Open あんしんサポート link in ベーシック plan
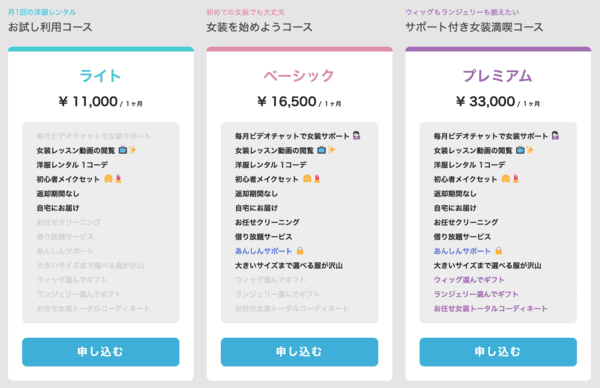Screen dimensions: 600x388 (x=263, y=251)
